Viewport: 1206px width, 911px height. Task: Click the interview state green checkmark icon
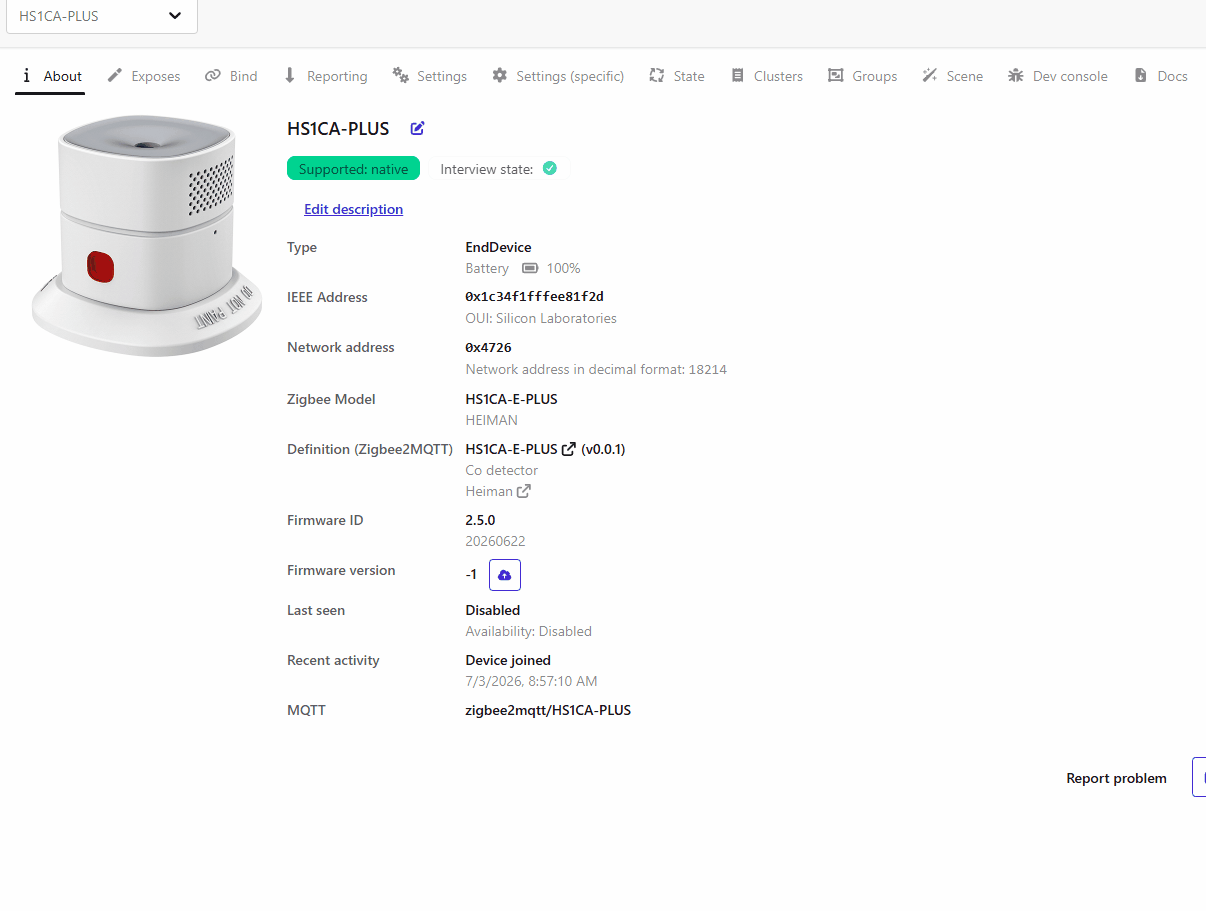coord(550,168)
